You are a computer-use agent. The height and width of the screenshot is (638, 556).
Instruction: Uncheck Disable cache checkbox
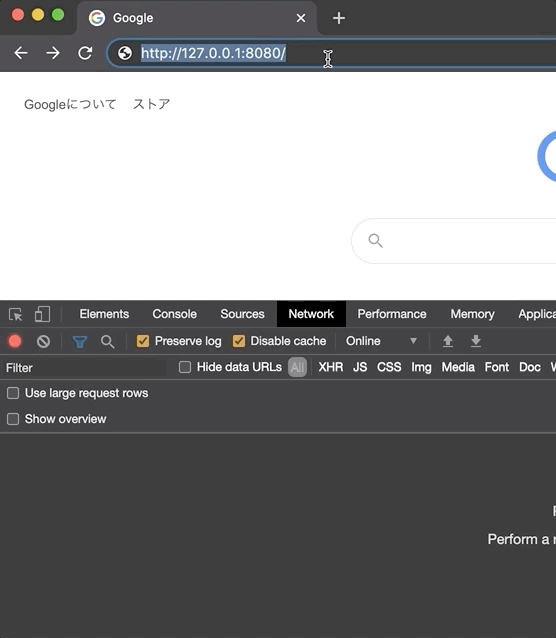[239, 341]
